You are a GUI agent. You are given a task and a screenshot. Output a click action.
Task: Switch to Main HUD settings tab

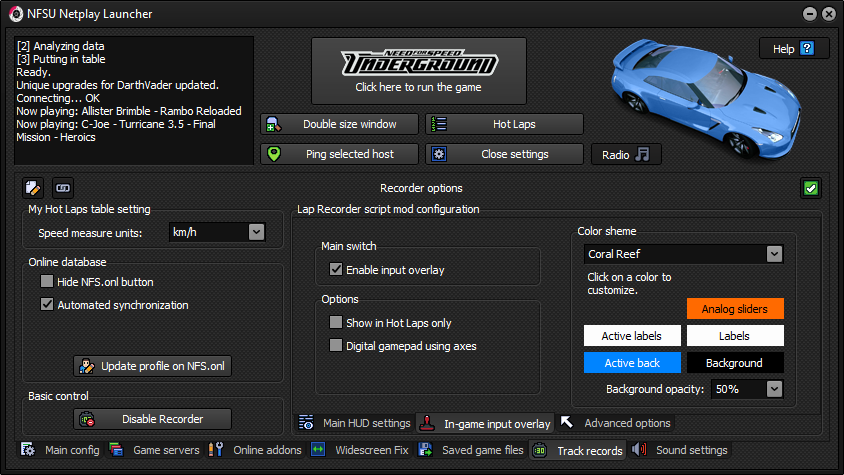pyautogui.click(x=355, y=423)
